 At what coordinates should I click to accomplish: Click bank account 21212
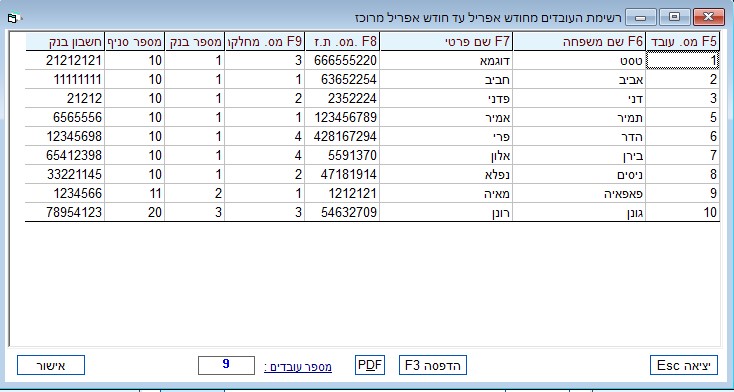click(x=65, y=98)
